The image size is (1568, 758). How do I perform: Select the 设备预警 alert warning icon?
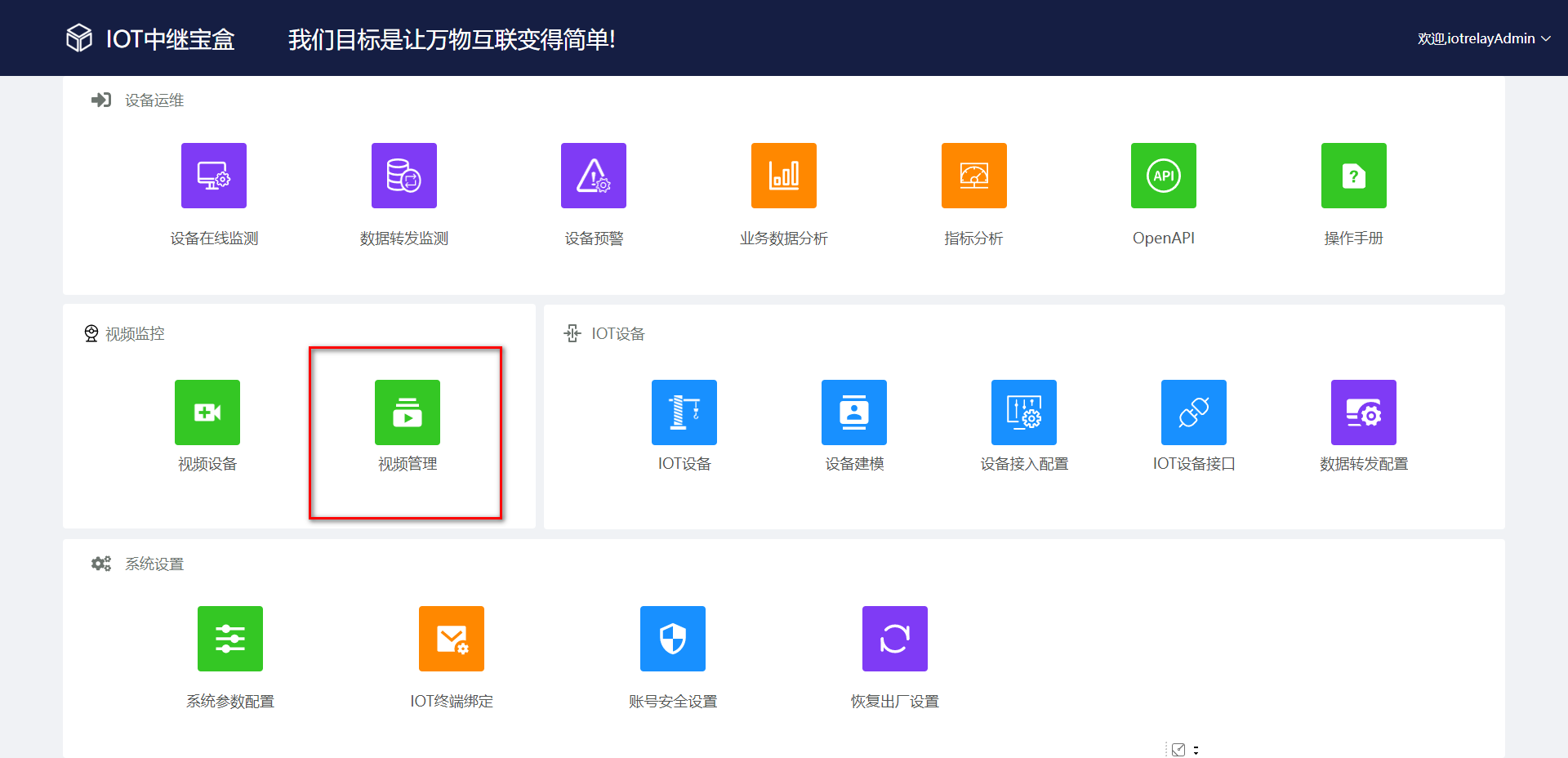pos(594,176)
